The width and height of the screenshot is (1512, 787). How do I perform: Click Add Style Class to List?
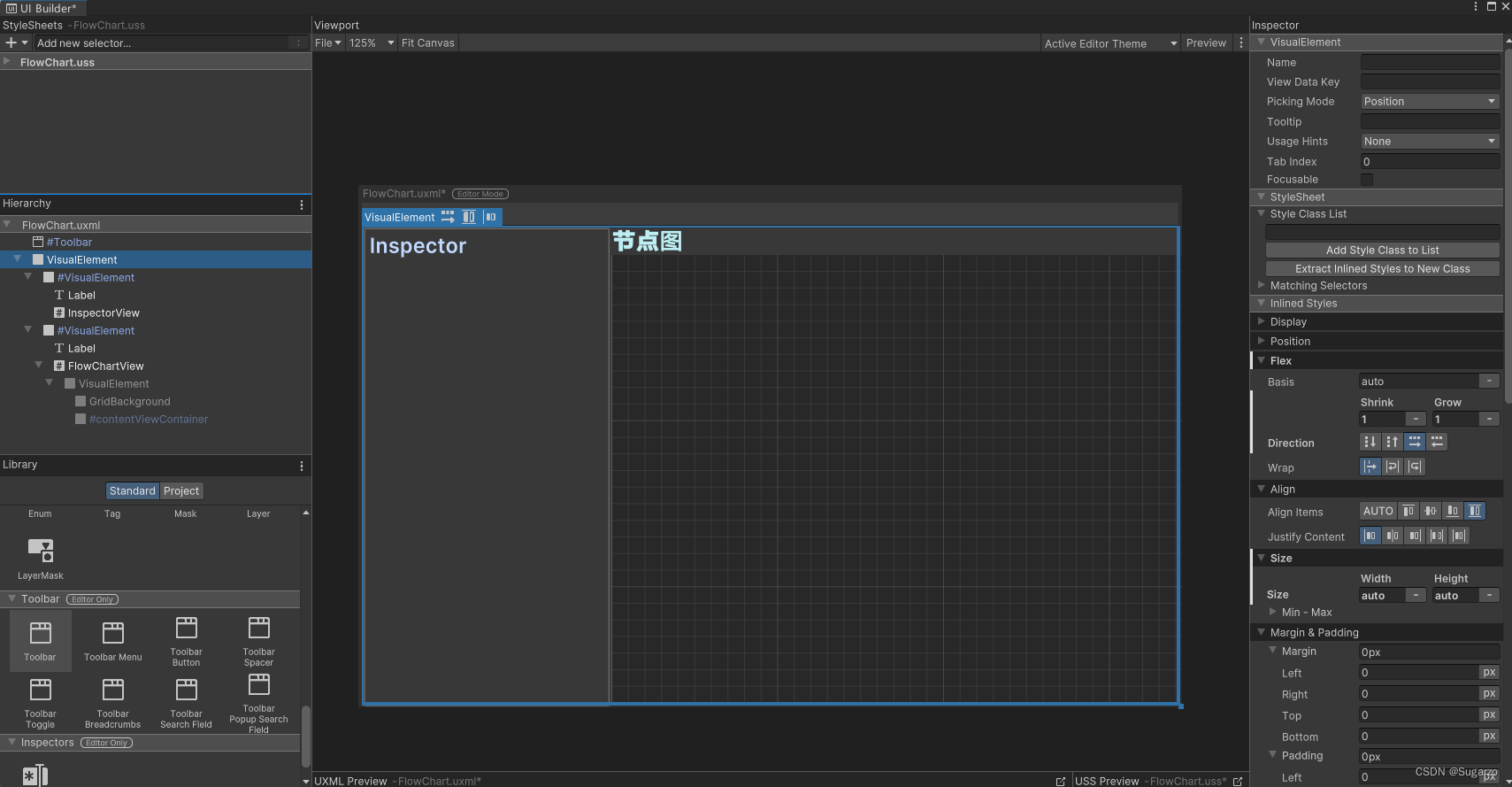(x=1382, y=251)
